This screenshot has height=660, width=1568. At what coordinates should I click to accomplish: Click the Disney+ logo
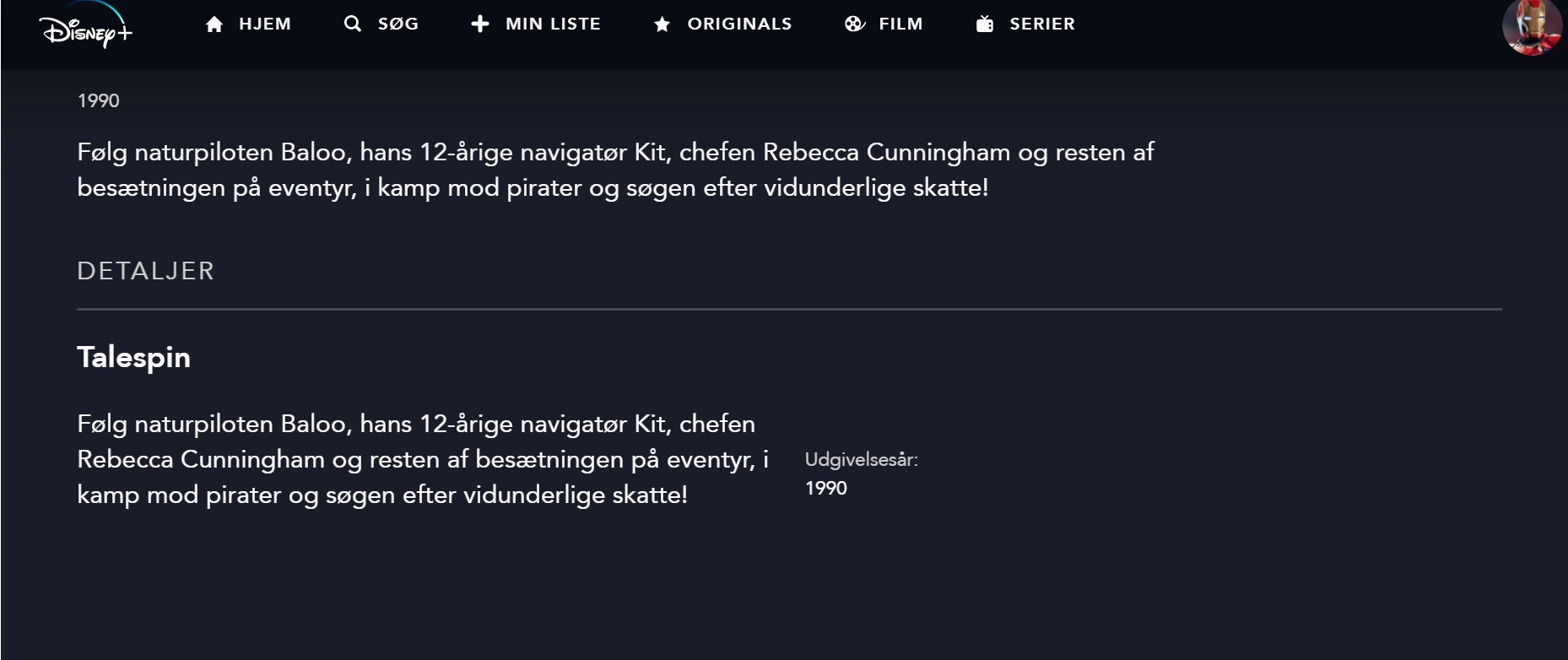coord(86,28)
